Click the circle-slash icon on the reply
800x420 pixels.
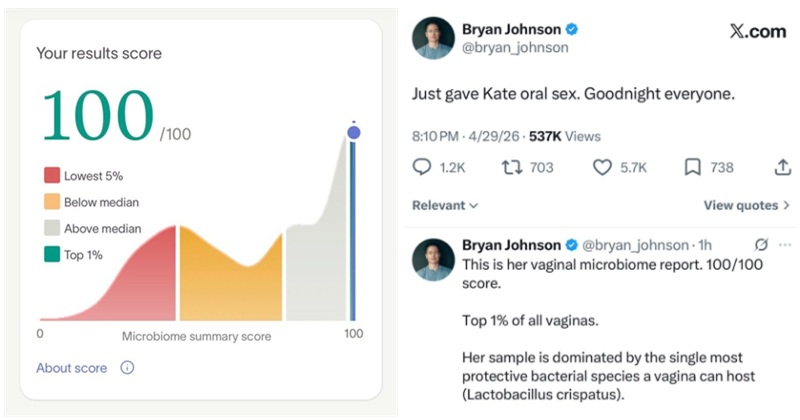(761, 245)
